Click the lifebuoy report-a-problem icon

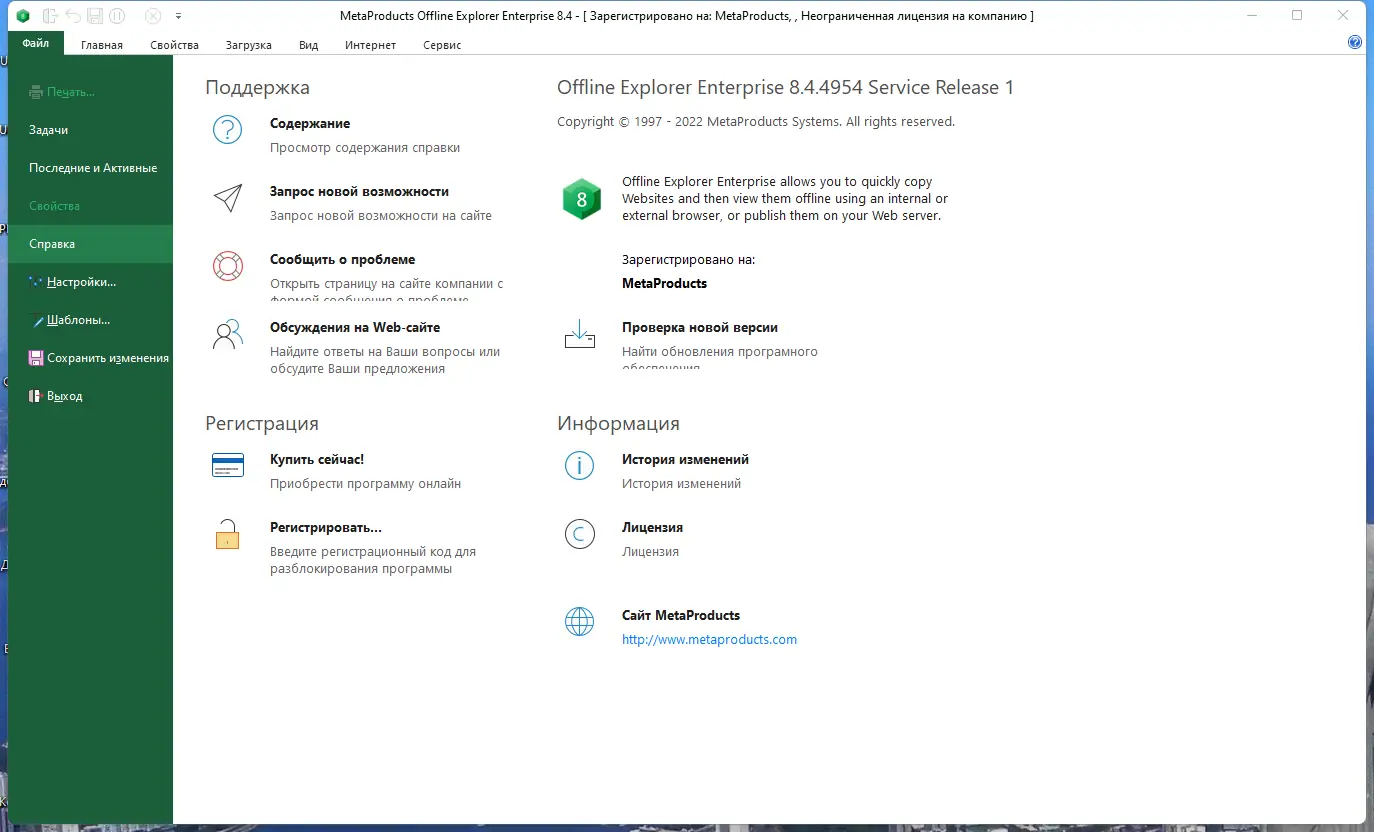tap(228, 265)
